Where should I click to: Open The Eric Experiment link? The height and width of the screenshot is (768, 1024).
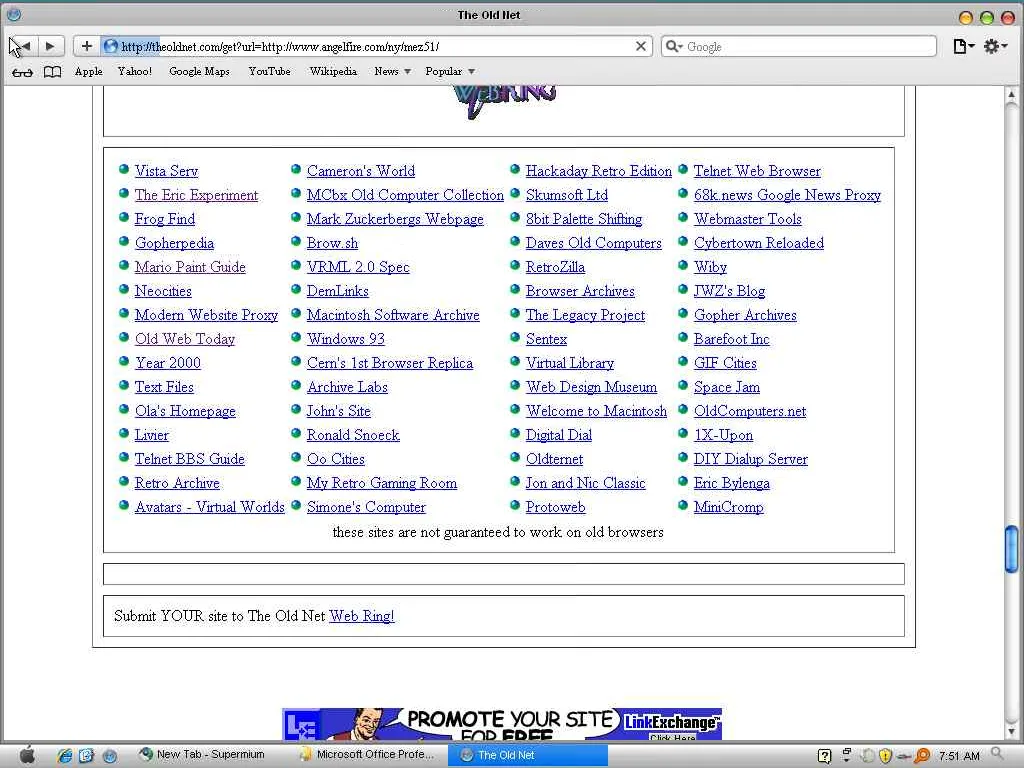click(x=197, y=195)
